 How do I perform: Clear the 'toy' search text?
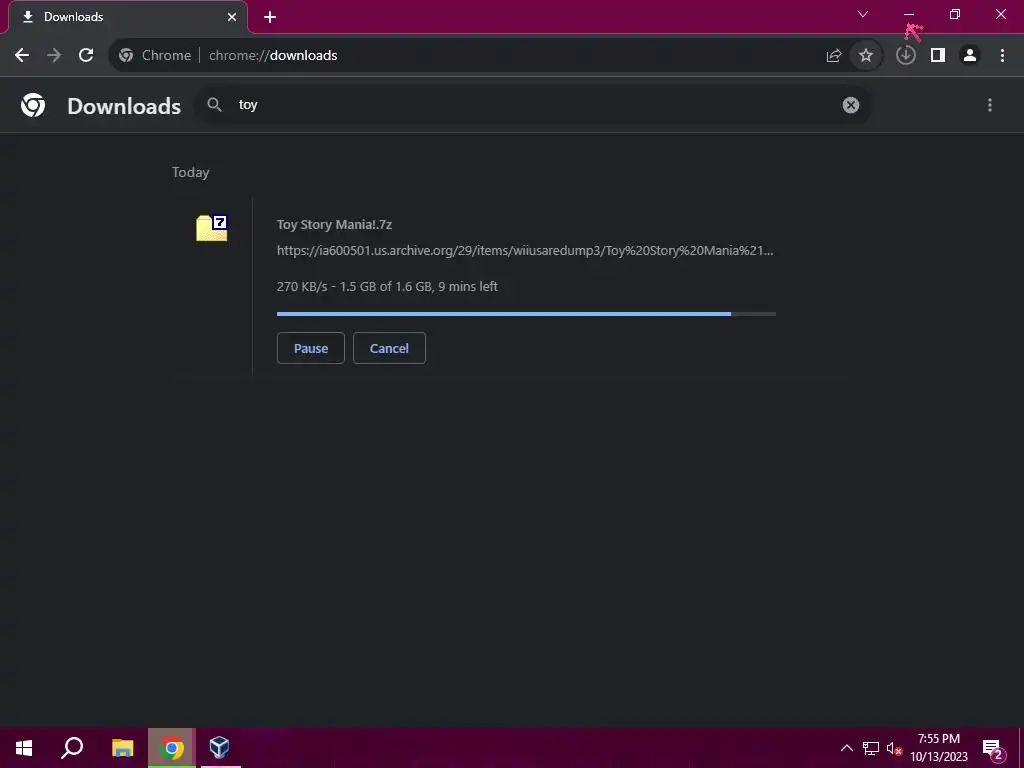[851, 105]
